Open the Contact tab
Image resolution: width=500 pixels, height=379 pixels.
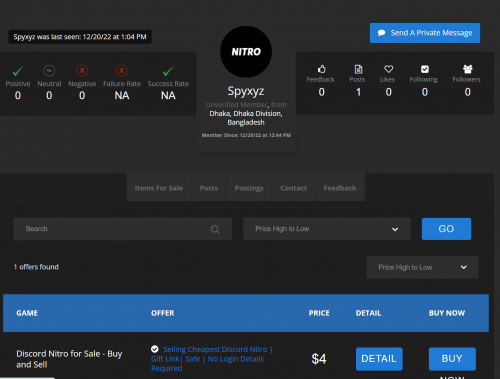[293, 188]
